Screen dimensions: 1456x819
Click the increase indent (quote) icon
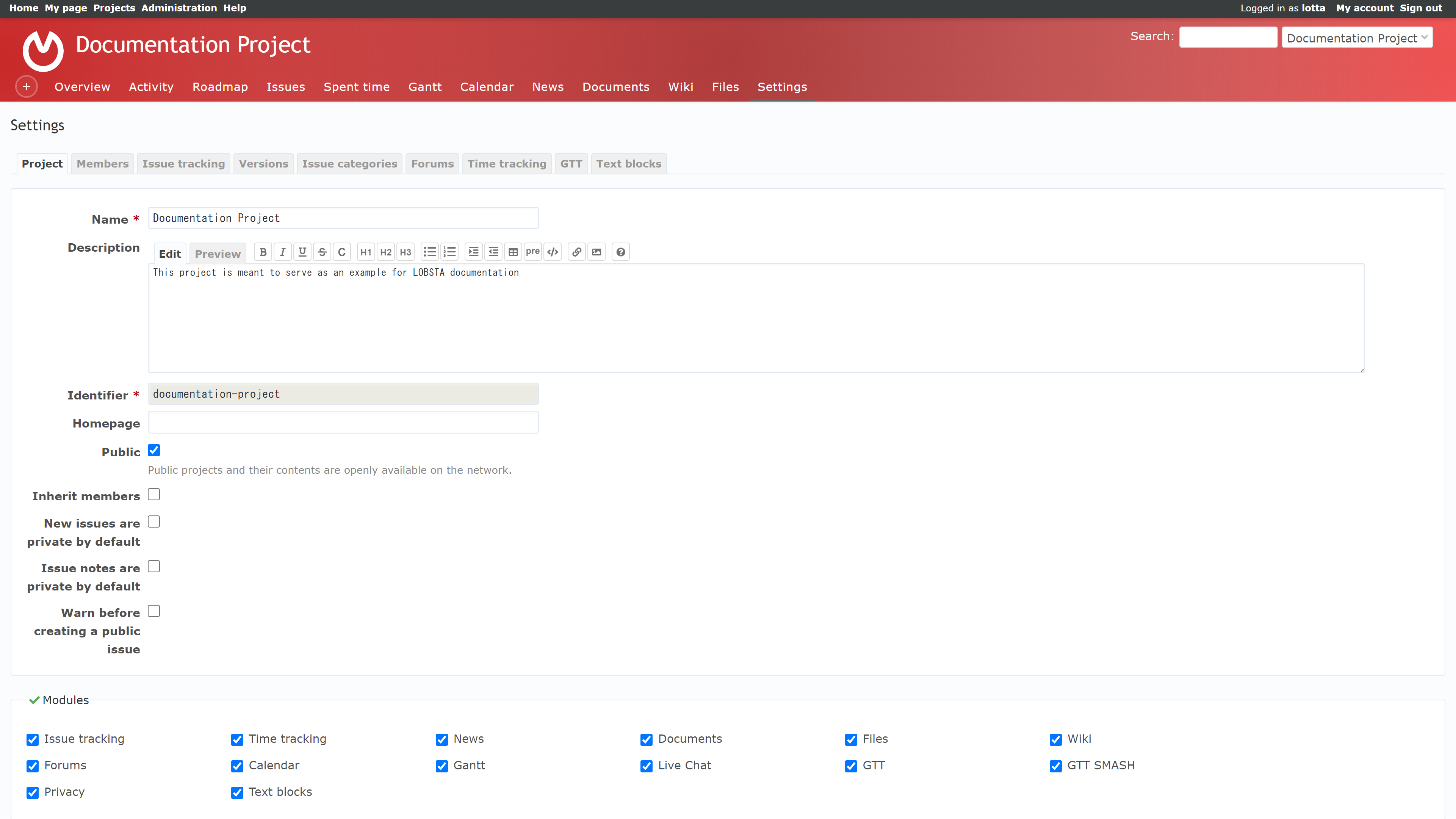[x=474, y=252]
